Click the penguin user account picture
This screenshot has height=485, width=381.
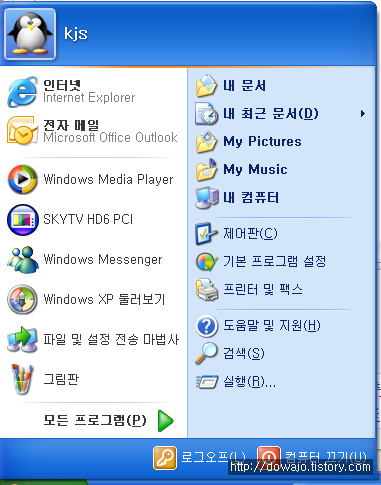[x=30, y=34]
